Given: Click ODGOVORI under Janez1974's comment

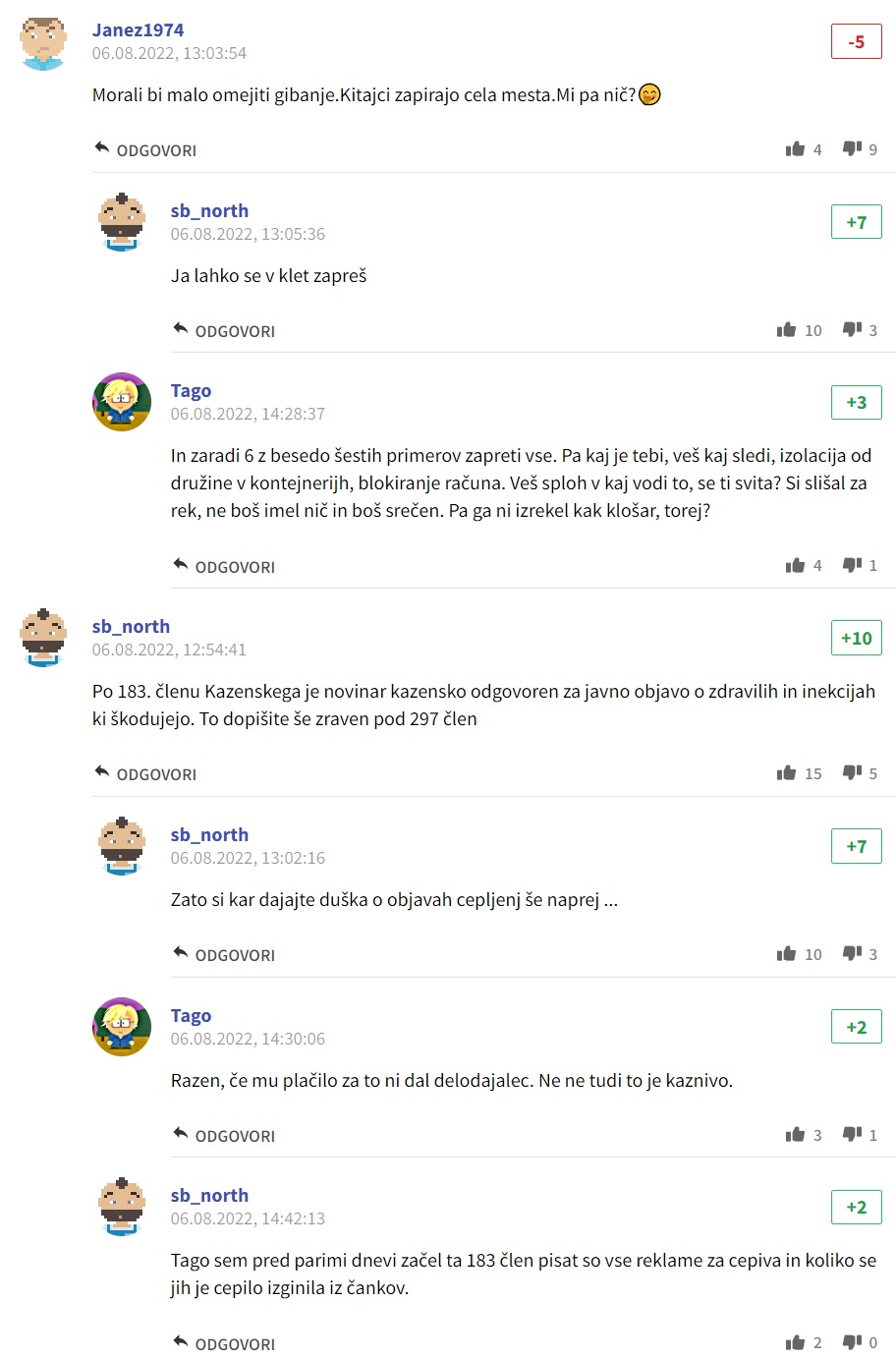Looking at the screenshot, I should (x=145, y=149).
